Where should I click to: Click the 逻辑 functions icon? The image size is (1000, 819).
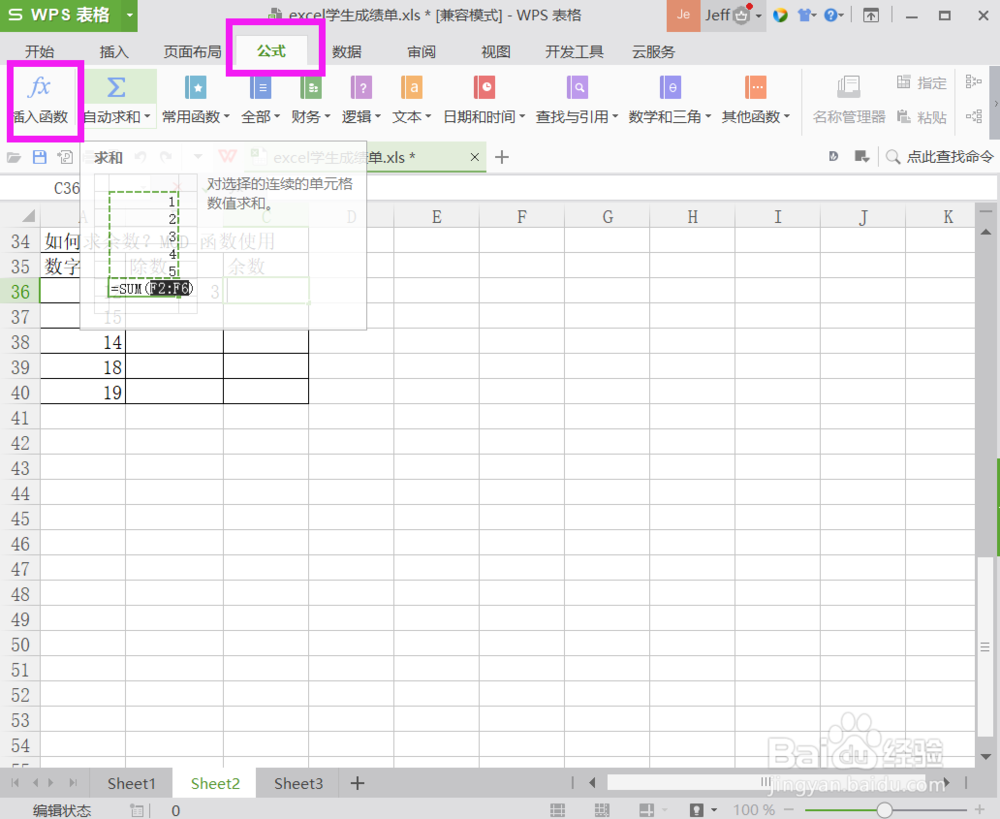361,87
